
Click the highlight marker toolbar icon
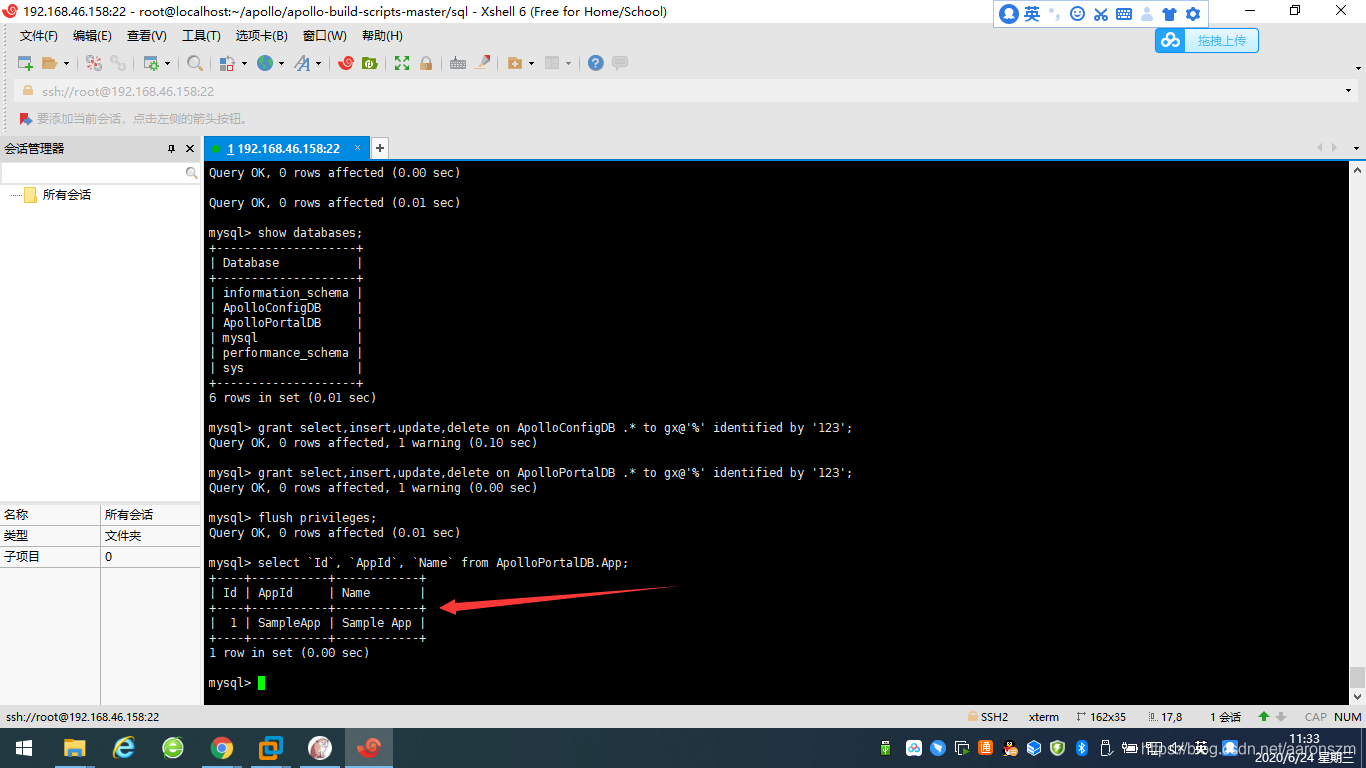click(x=483, y=63)
